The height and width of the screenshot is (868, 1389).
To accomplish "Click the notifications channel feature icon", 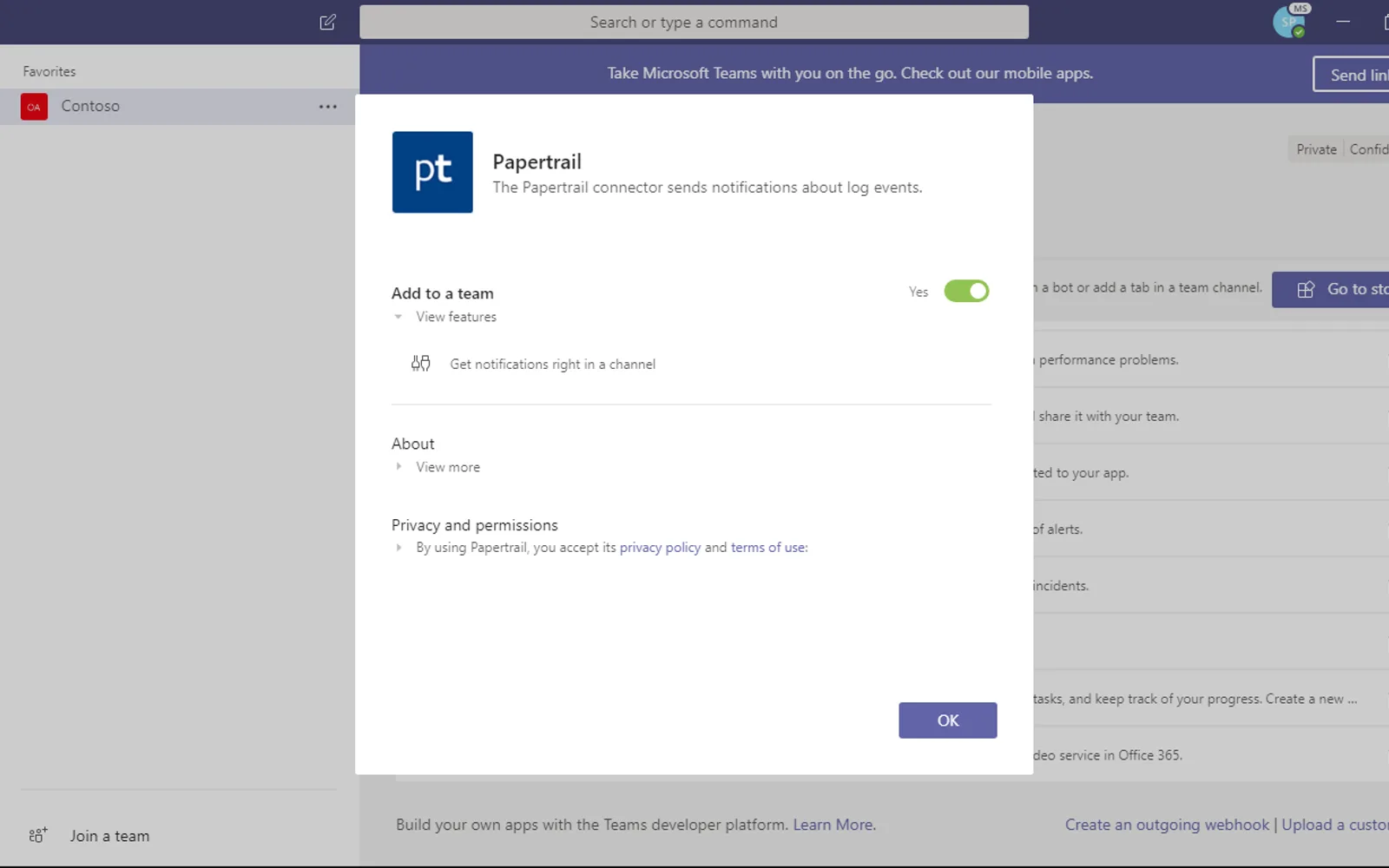I will (421, 364).
